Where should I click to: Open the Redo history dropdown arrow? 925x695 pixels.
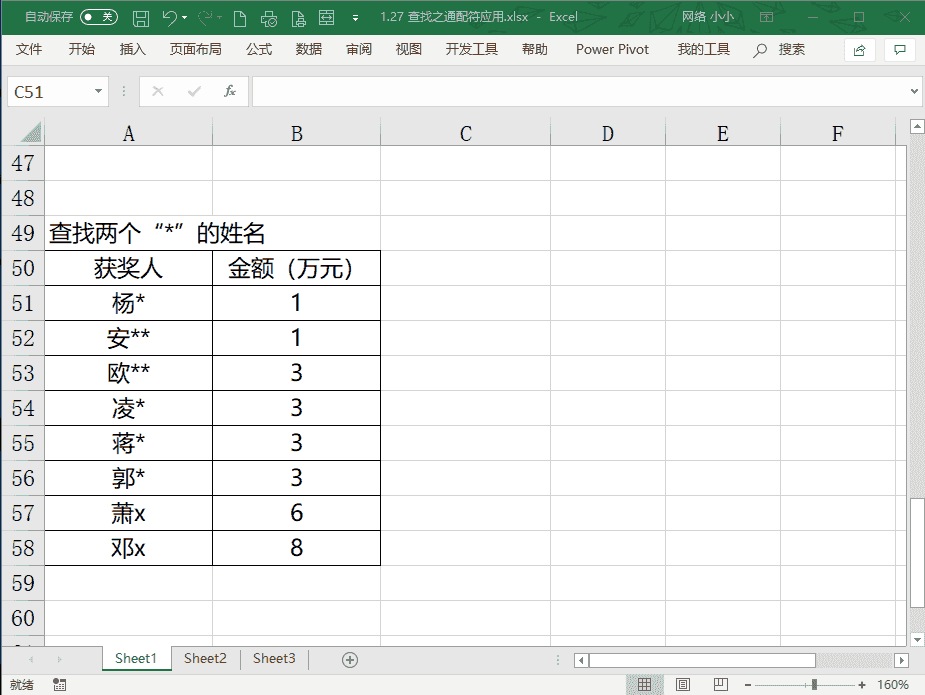click(219, 18)
